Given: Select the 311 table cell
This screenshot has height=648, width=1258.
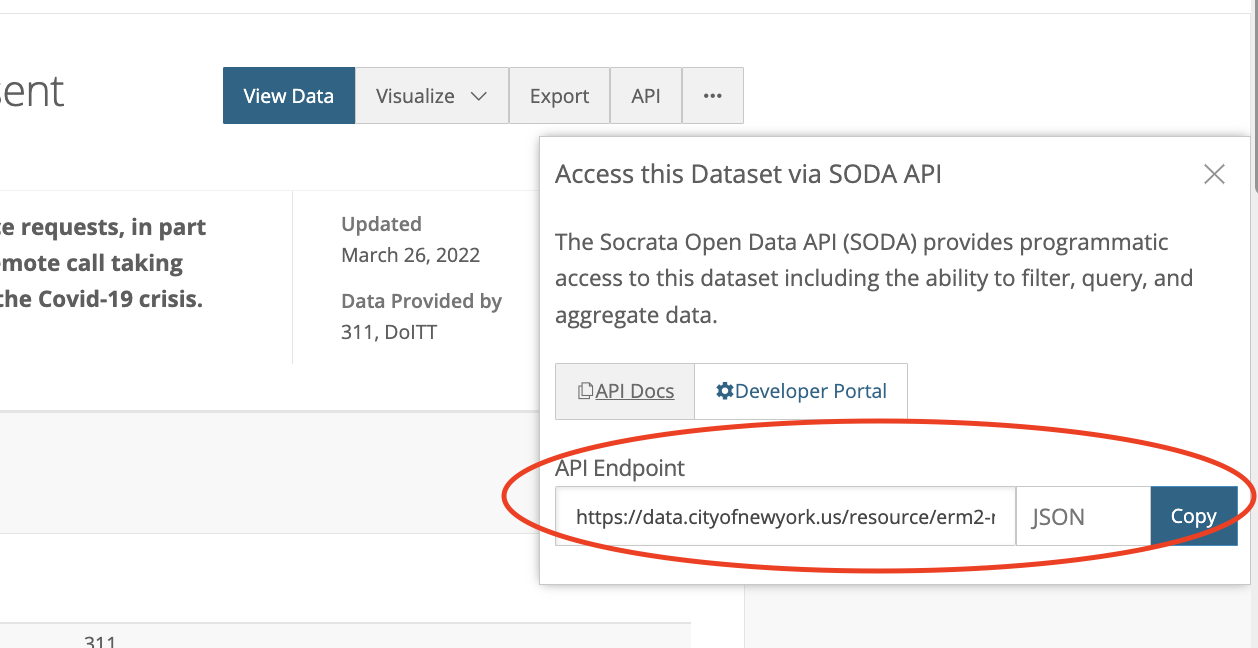Looking at the screenshot, I should [x=100, y=641].
